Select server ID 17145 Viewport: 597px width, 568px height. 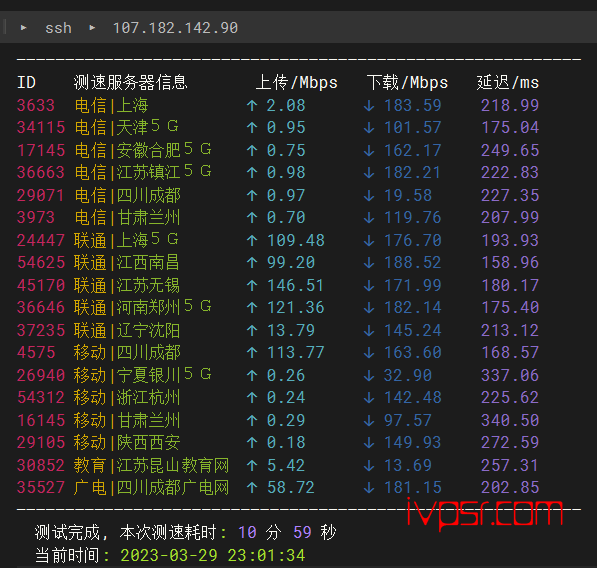click(41, 150)
